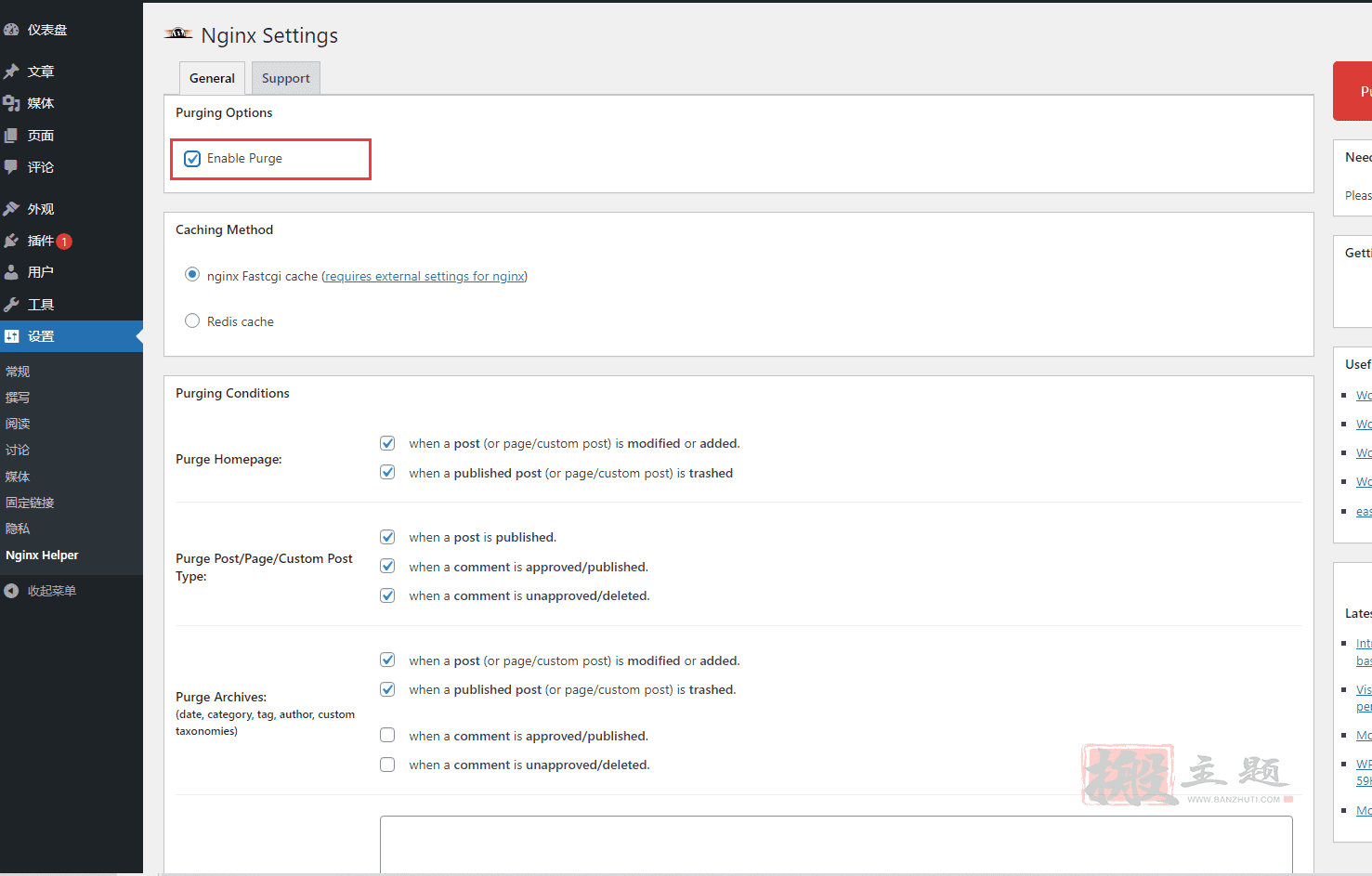The image size is (1372, 876).
Task: Toggle Purge Post when comment is approved/published
Action: [x=387, y=566]
